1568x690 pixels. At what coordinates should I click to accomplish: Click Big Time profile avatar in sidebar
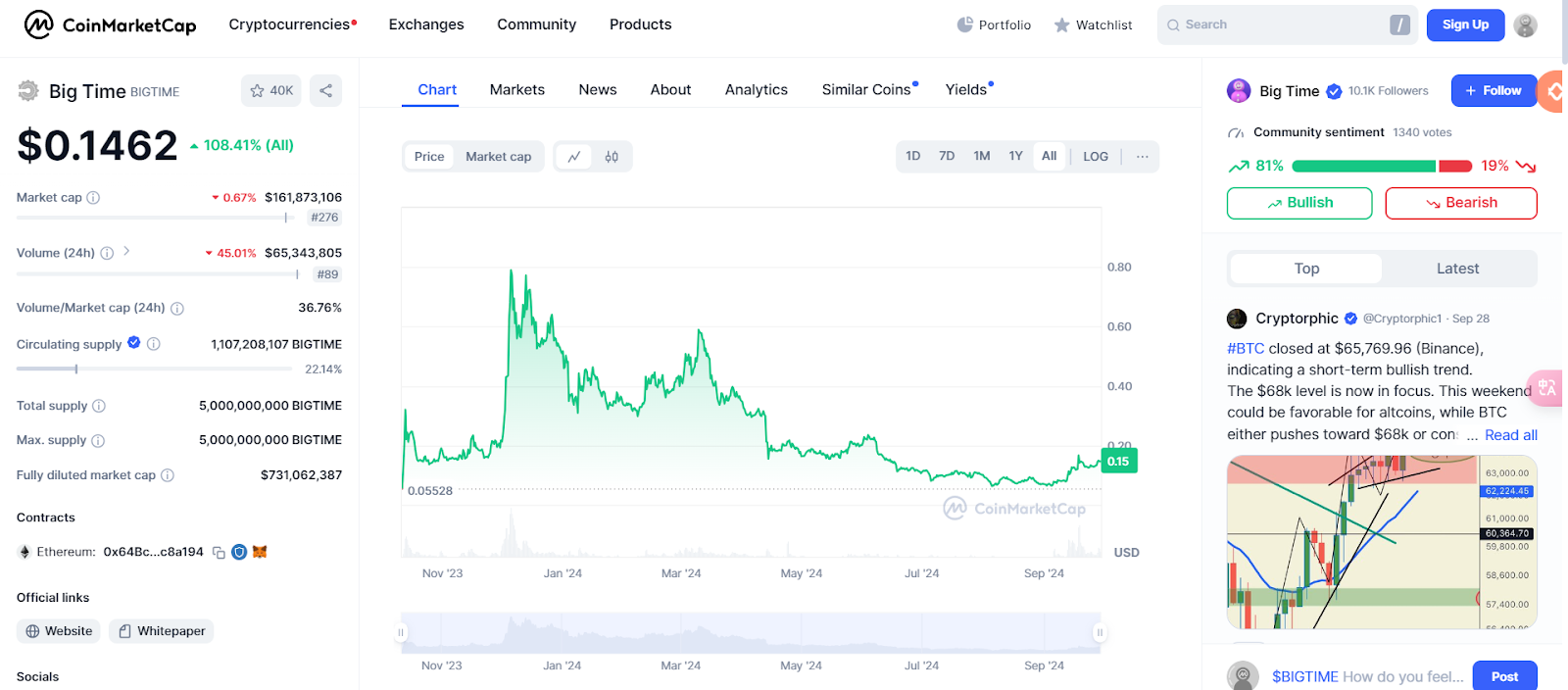click(x=1239, y=90)
